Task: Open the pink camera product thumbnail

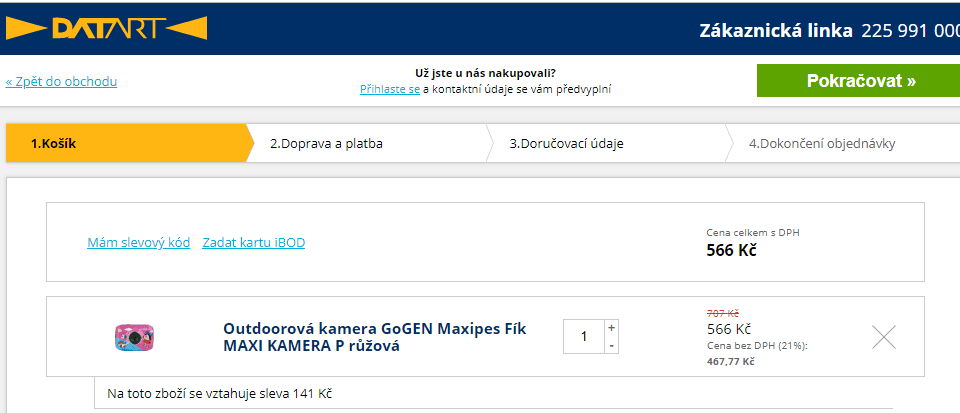Action: point(134,337)
